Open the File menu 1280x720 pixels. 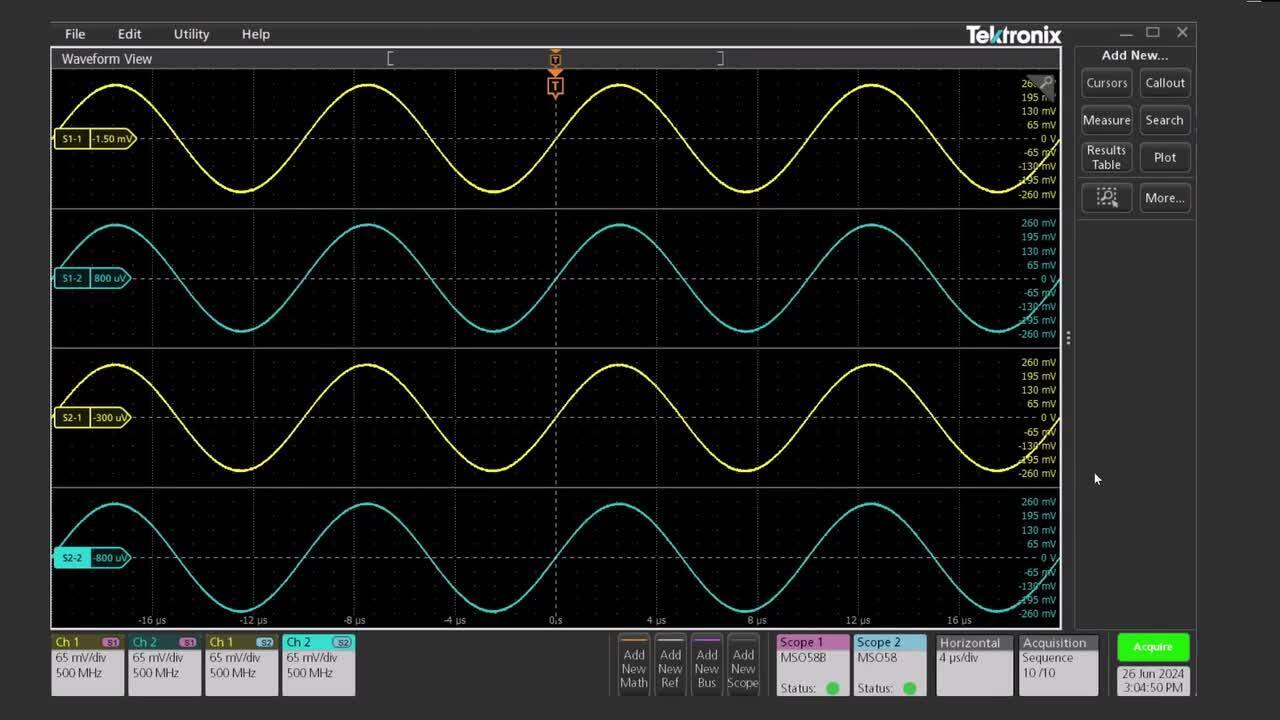click(75, 34)
